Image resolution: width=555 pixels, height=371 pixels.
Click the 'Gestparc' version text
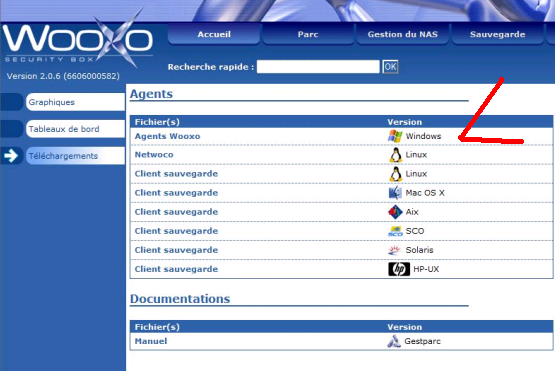click(423, 341)
